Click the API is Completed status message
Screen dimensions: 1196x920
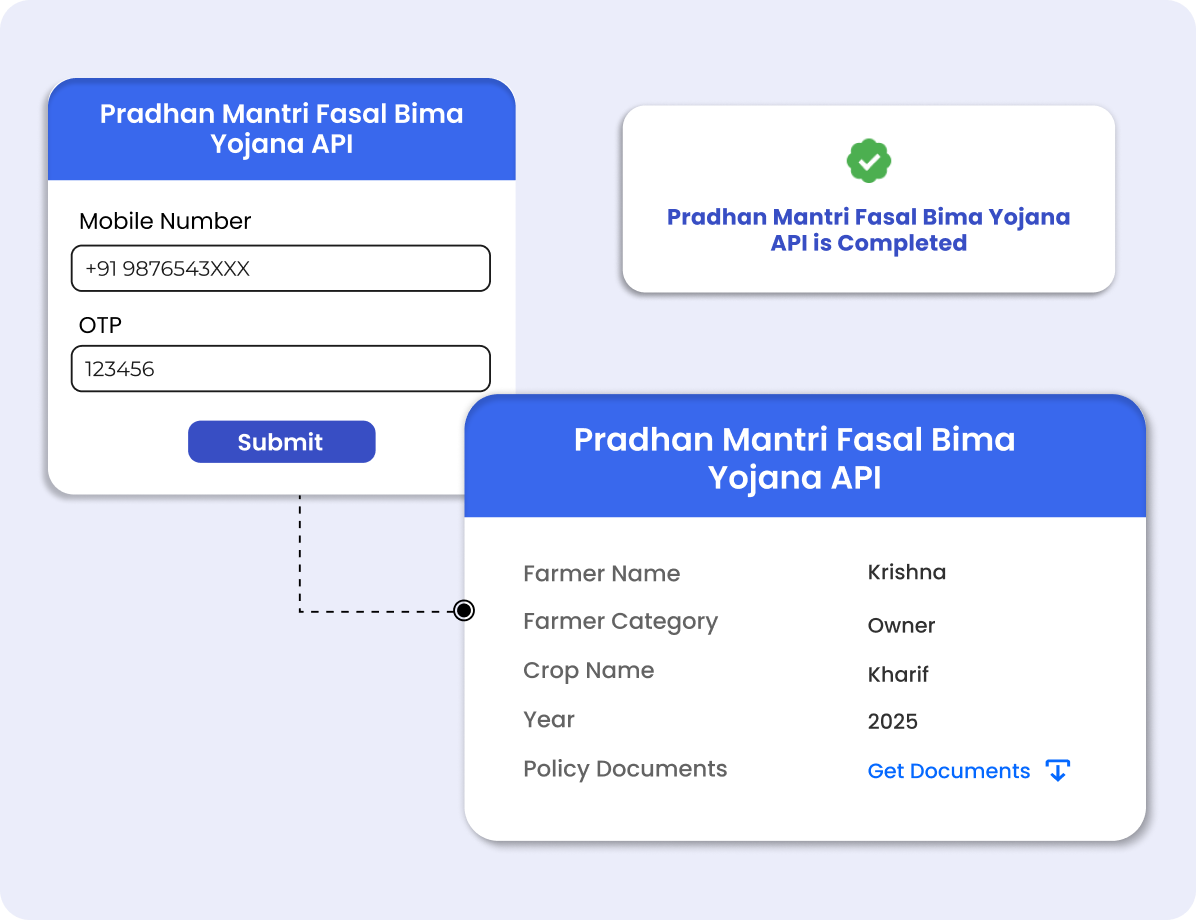point(868,230)
